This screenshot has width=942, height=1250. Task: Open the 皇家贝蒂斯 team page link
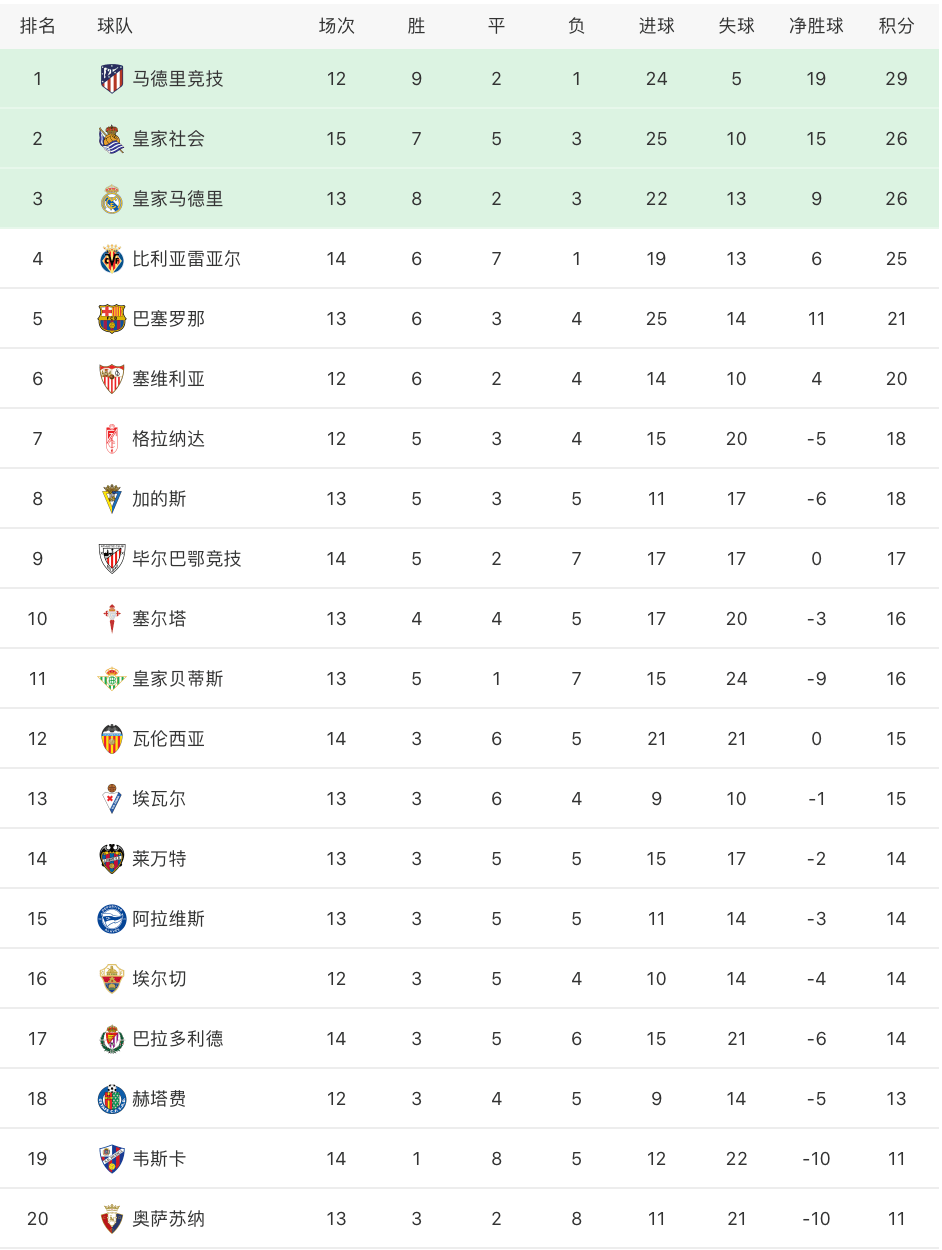178,678
